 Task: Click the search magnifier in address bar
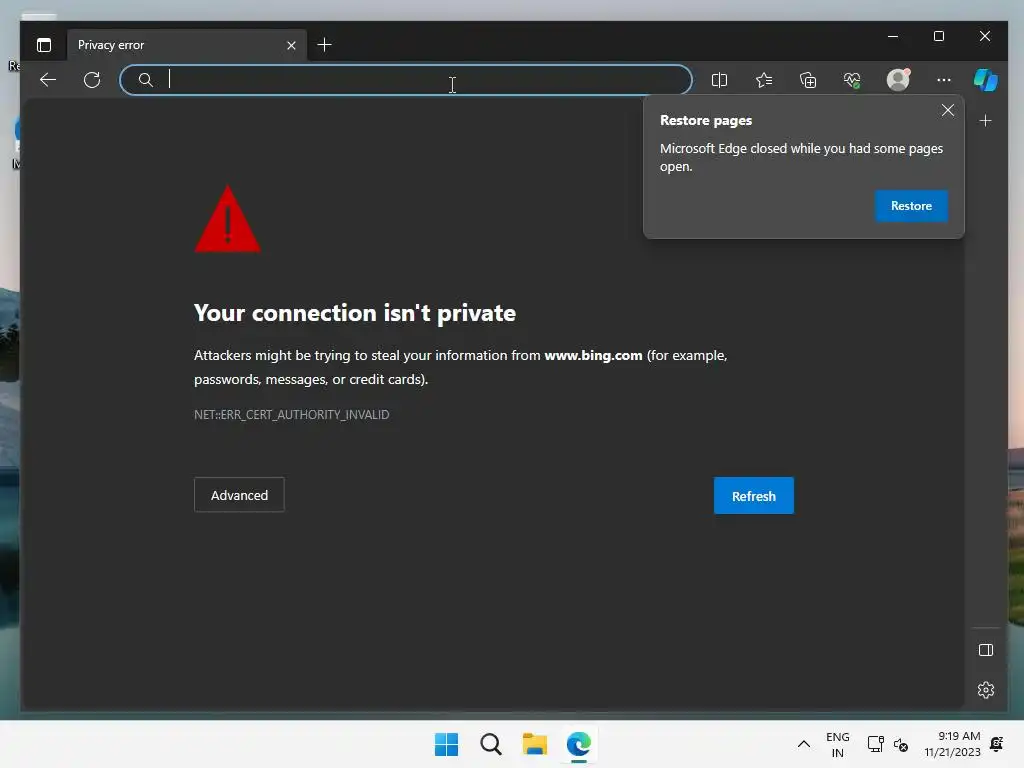point(146,80)
